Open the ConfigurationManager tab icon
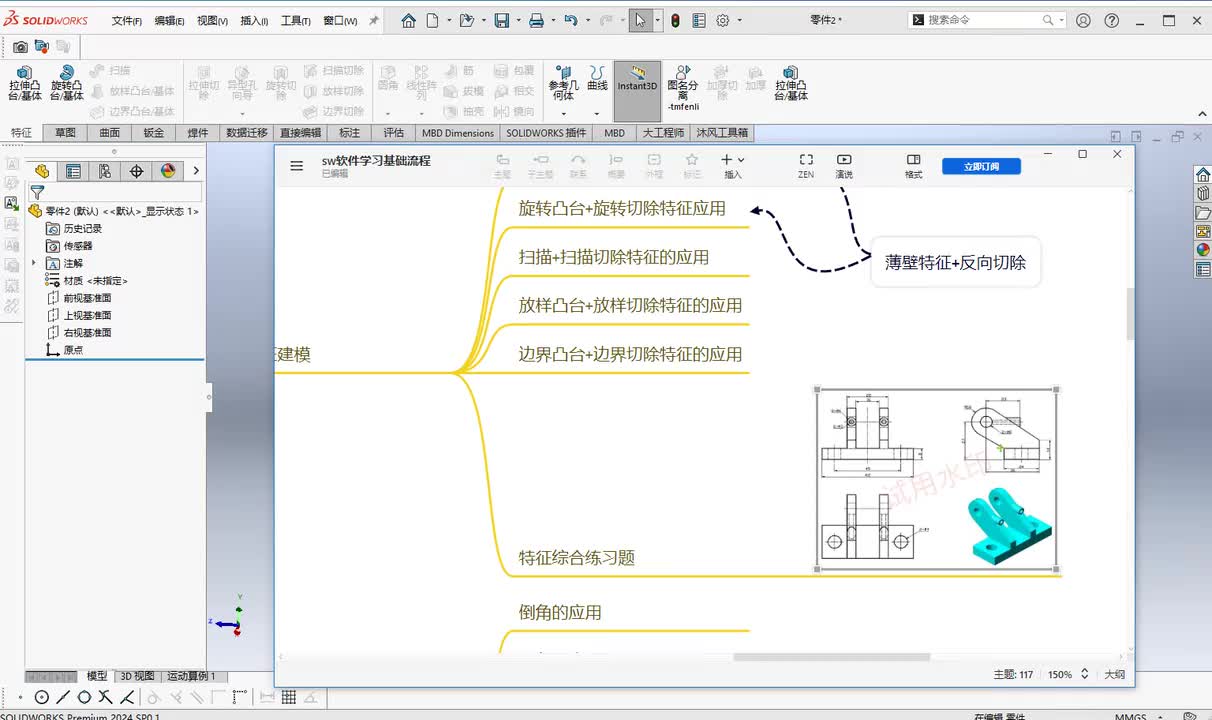1212x720 pixels. click(105, 171)
